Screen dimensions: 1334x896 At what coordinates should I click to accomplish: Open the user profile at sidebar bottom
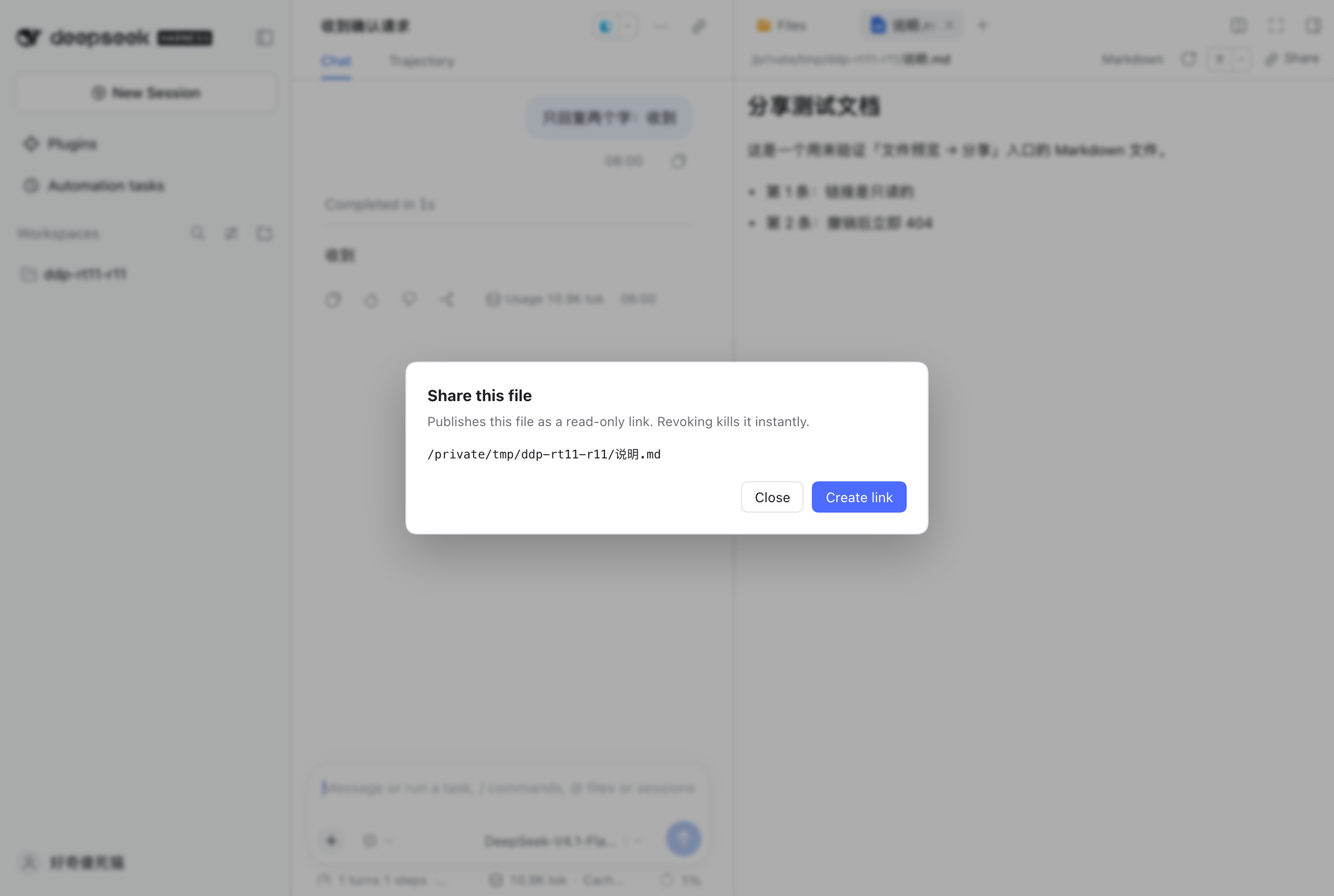[x=72, y=862]
